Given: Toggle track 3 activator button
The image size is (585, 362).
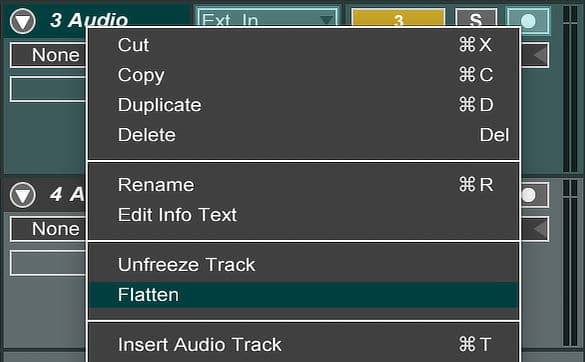Looking at the screenshot, I should [398, 18].
